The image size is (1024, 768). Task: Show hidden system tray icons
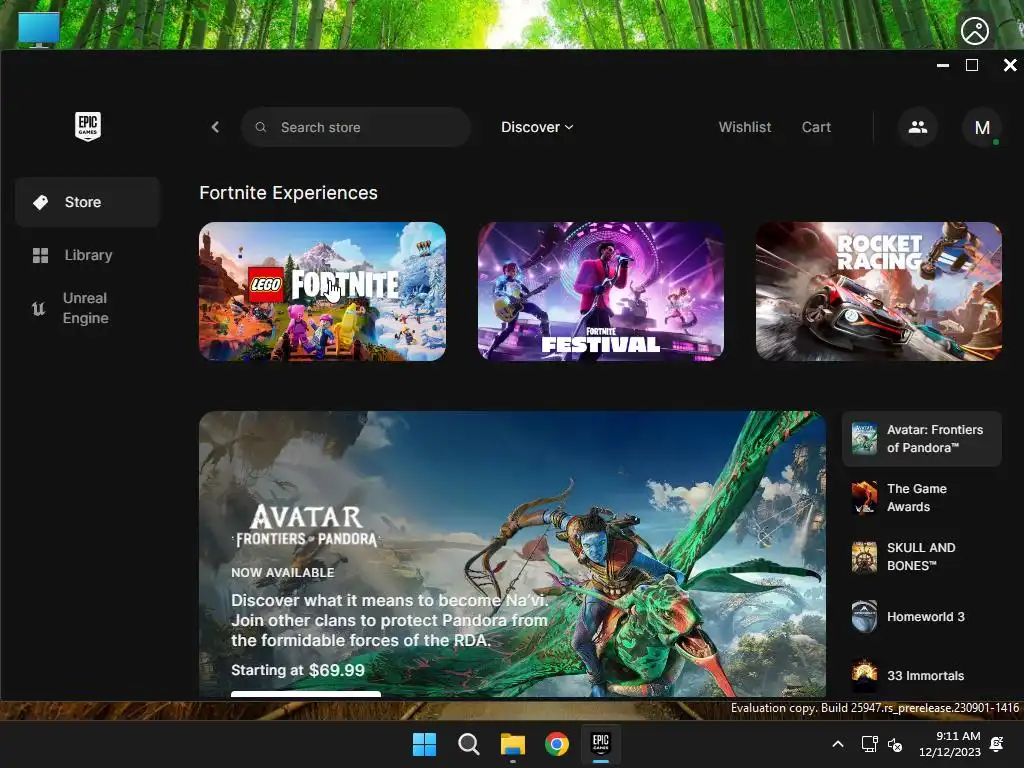[x=838, y=744]
